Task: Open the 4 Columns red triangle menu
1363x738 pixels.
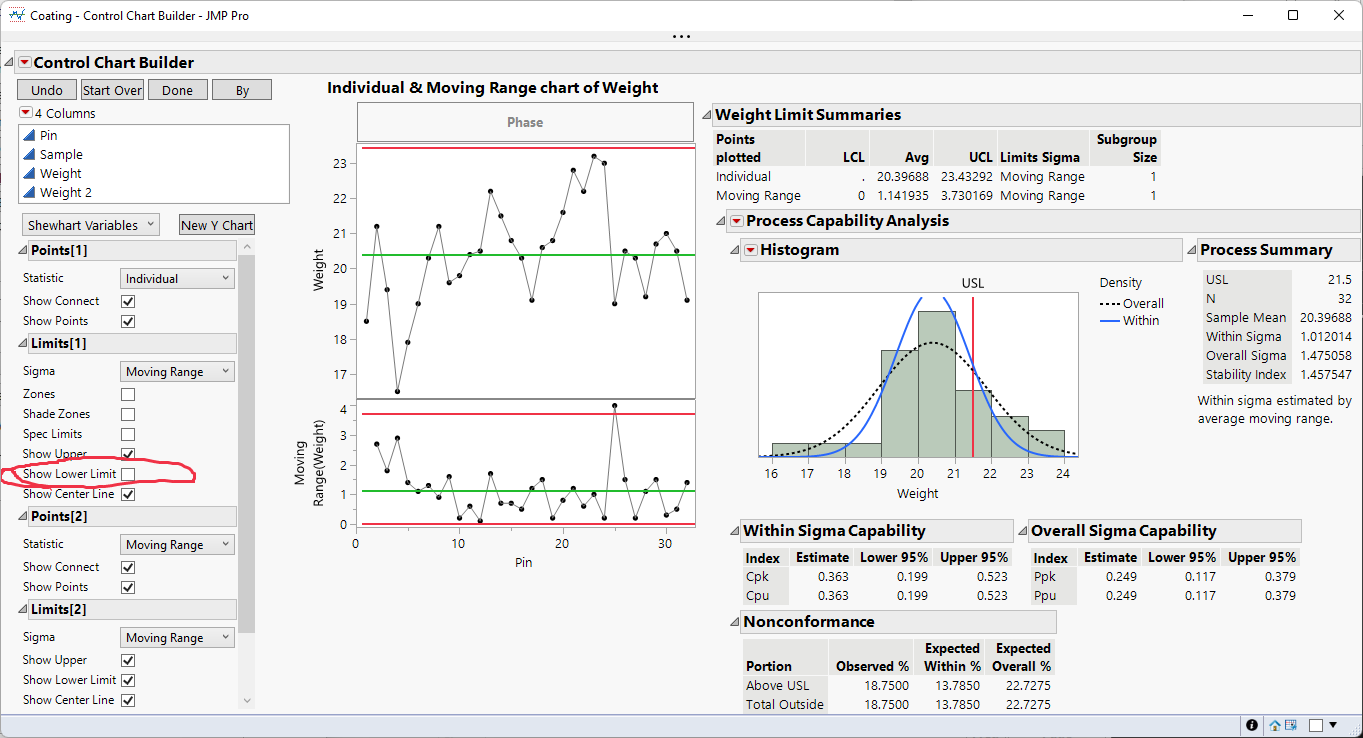Action: click(25, 113)
